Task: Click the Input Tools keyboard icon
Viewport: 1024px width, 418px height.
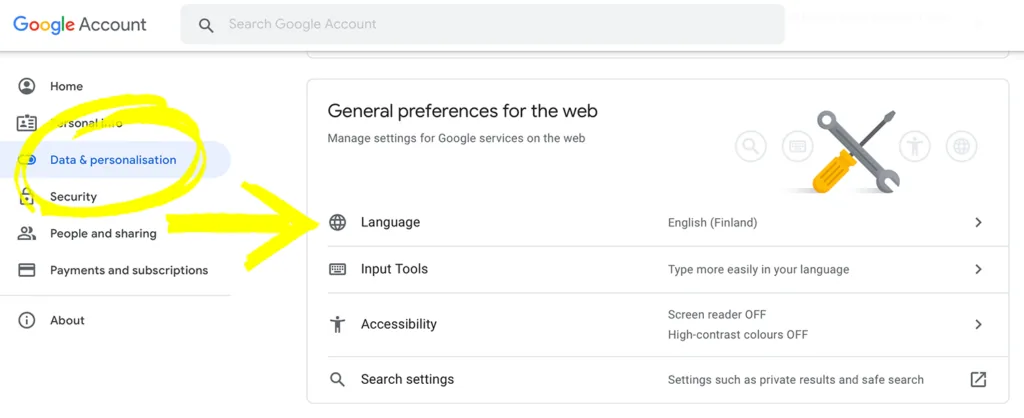Action: pos(338,269)
